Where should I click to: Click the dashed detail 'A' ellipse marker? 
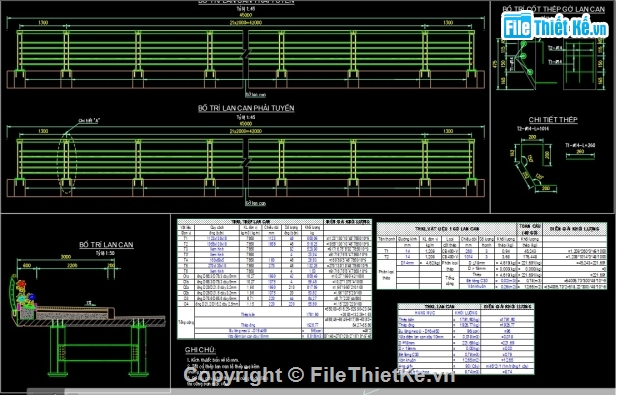click(x=66, y=164)
